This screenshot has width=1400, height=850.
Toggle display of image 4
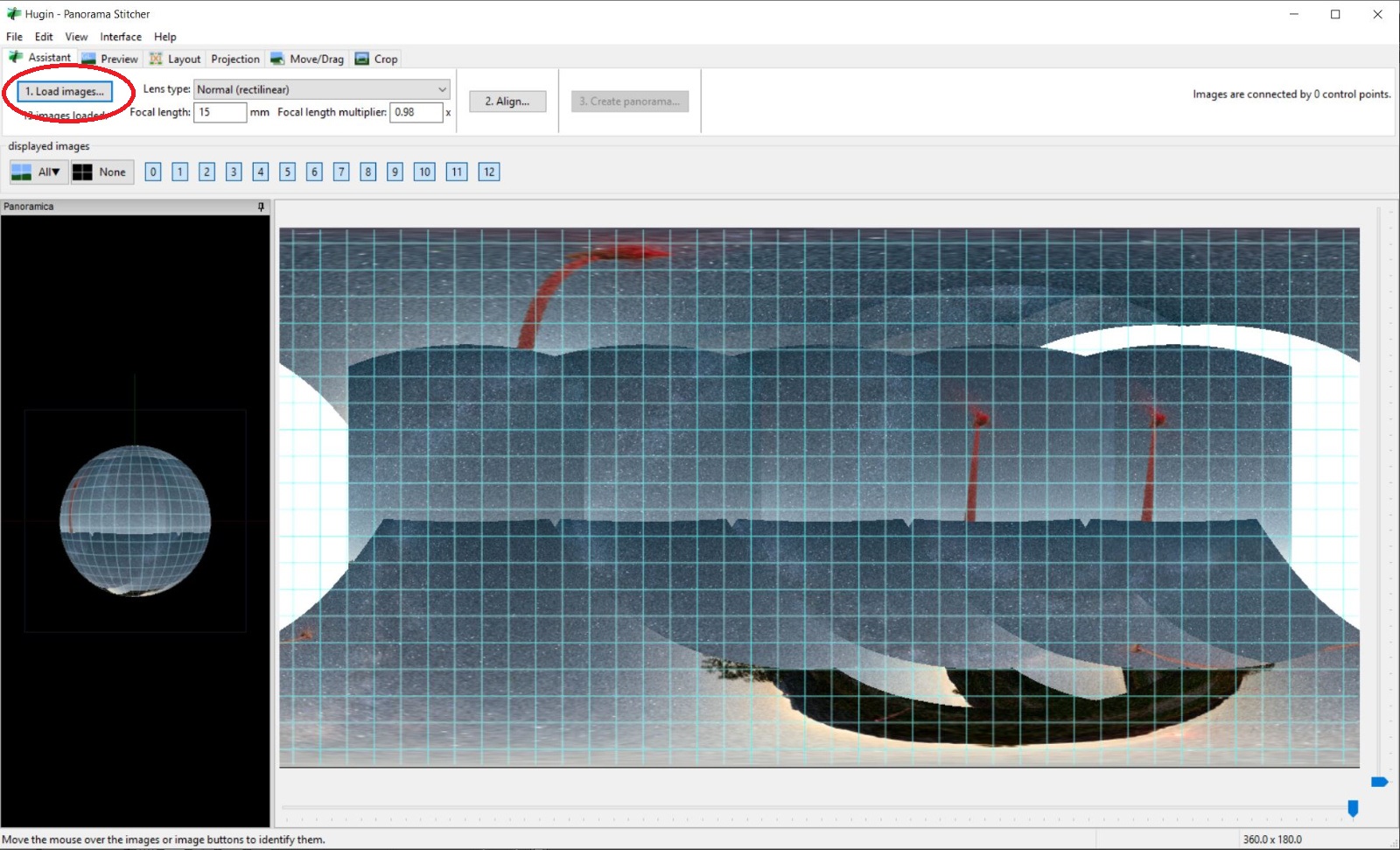tap(261, 172)
